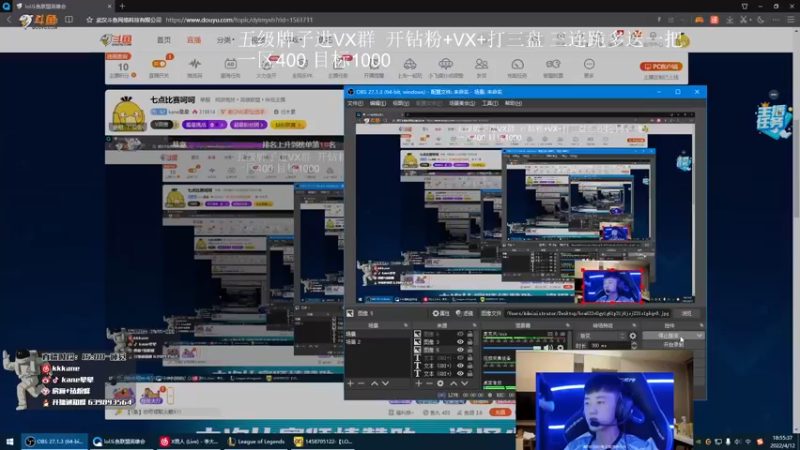Click the image file path field in OBS
Image resolution: width=800 pixels, height=450 pixels.
click(588, 313)
